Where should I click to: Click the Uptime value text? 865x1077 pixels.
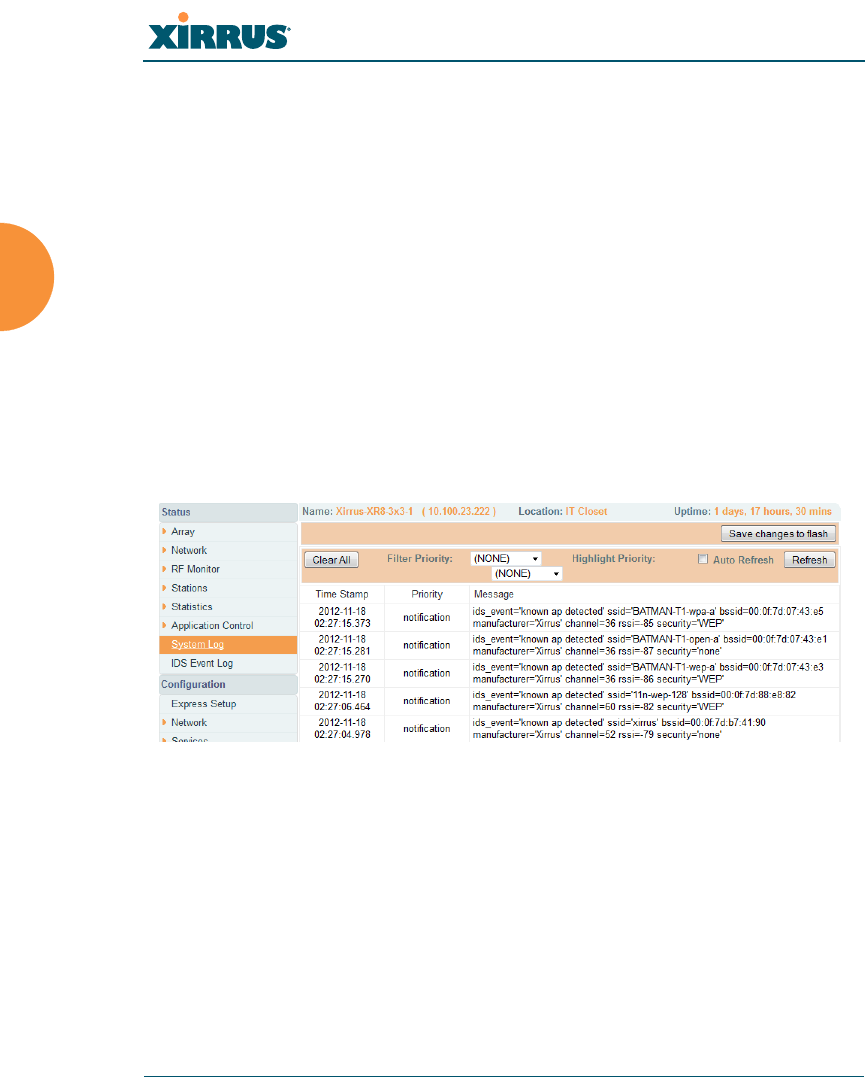click(x=772, y=512)
